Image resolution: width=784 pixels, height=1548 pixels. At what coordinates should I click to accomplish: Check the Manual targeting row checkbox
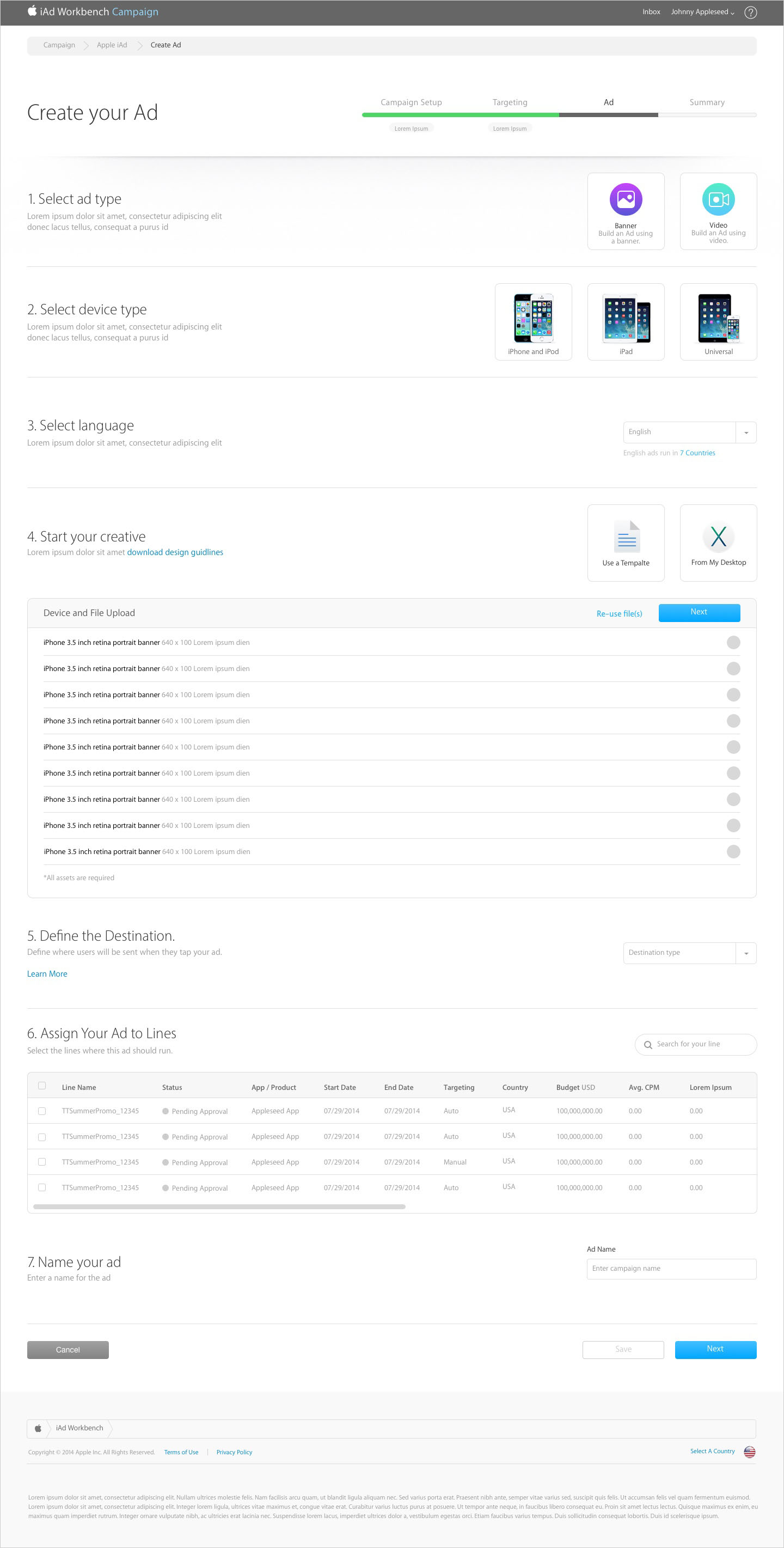pos(42,1162)
